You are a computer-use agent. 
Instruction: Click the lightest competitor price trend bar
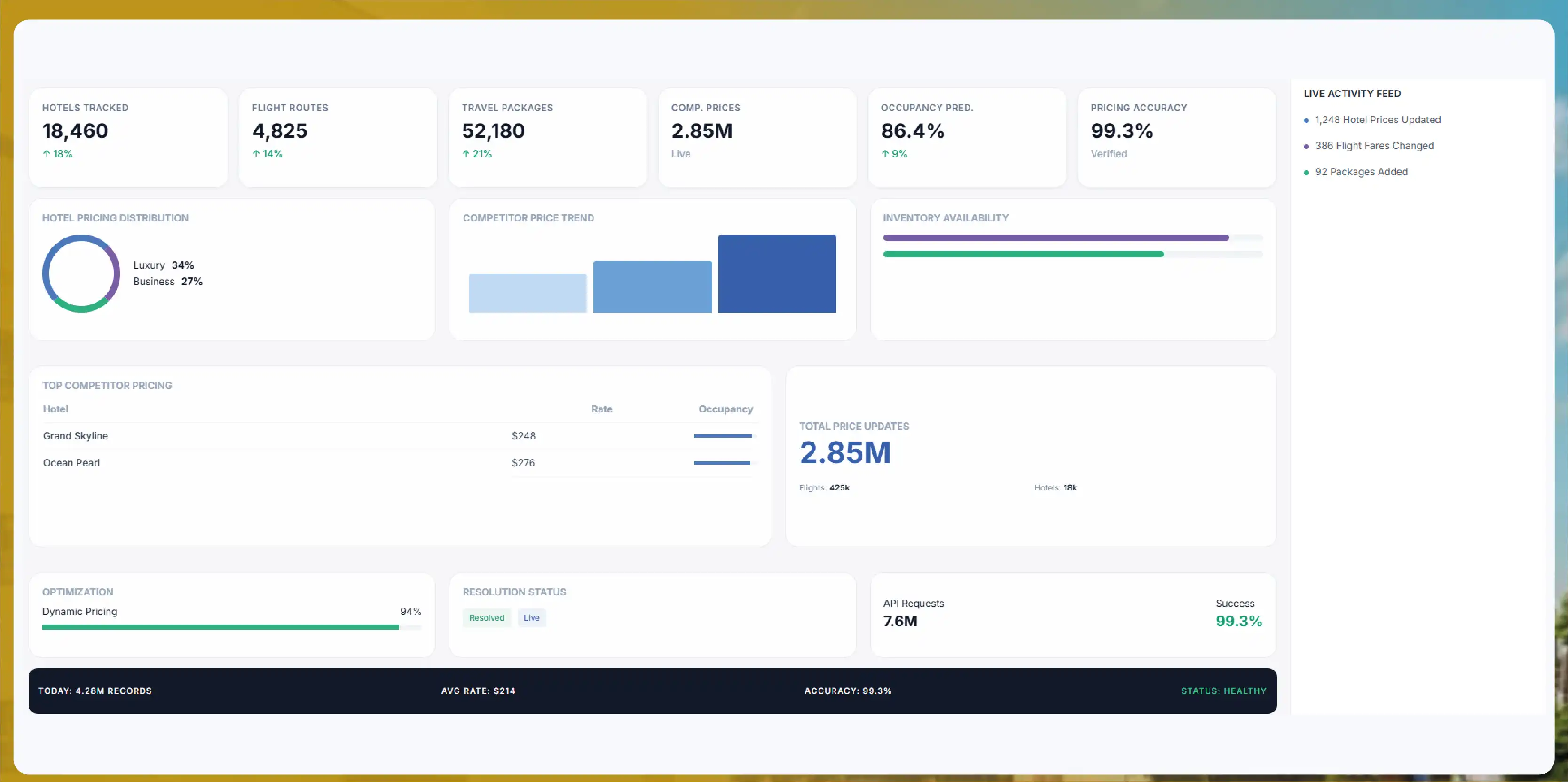528,293
